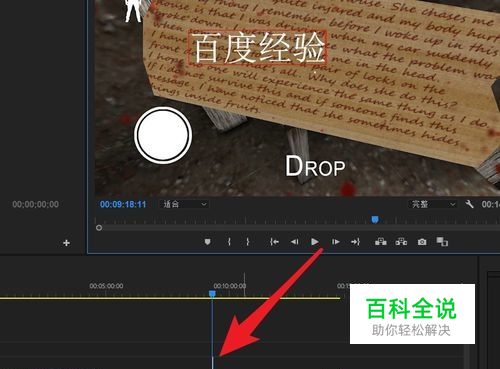This screenshot has height=369, width=500.
Task: Open the Comparison View button
Action: pos(442,242)
